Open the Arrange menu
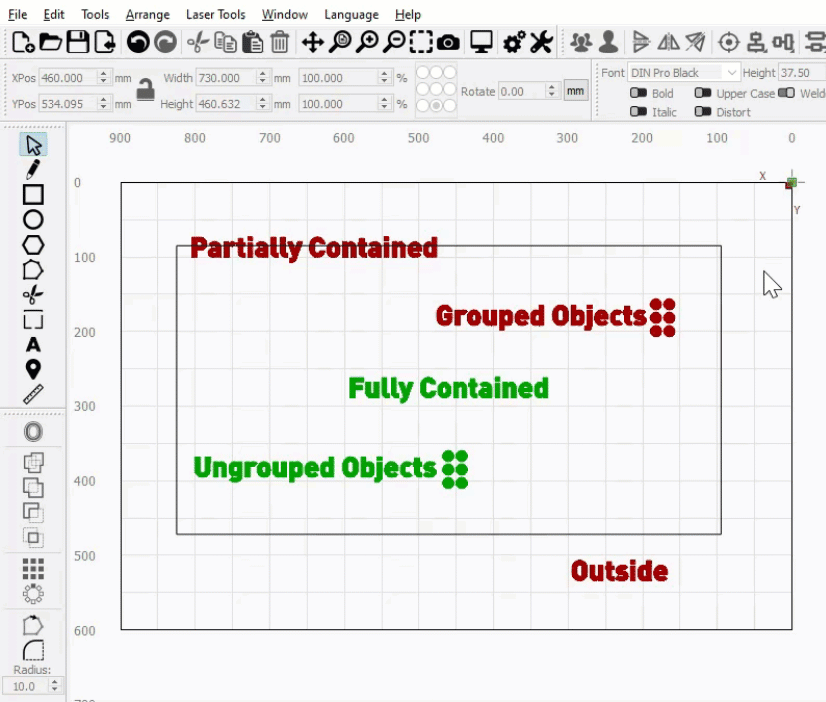 (147, 15)
